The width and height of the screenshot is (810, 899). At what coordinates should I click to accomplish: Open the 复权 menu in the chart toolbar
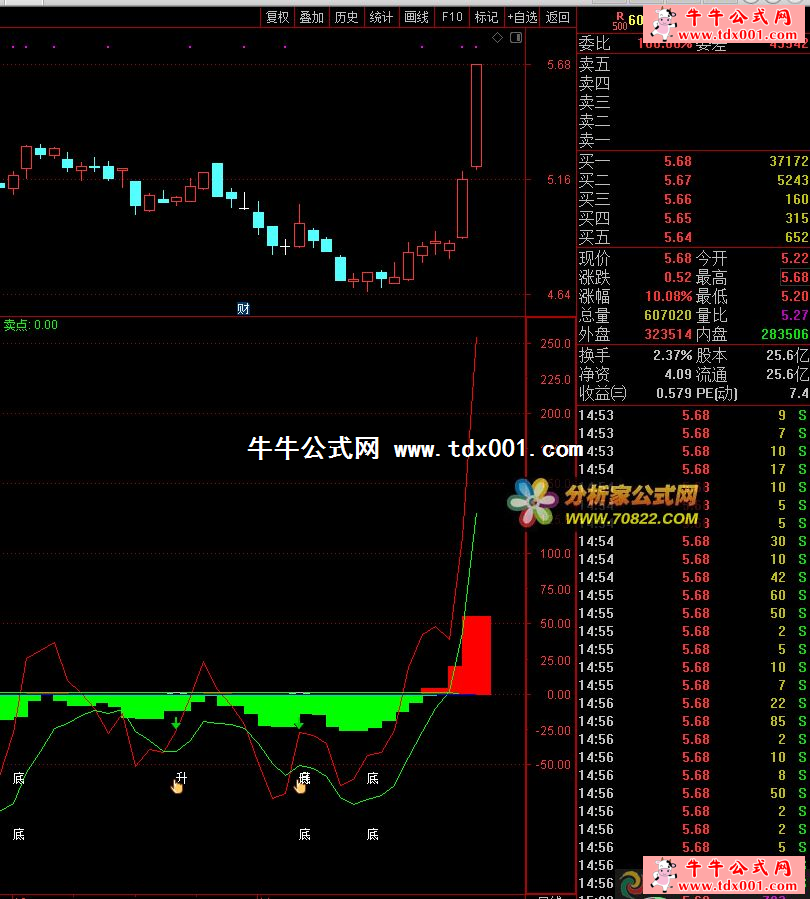coord(277,18)
